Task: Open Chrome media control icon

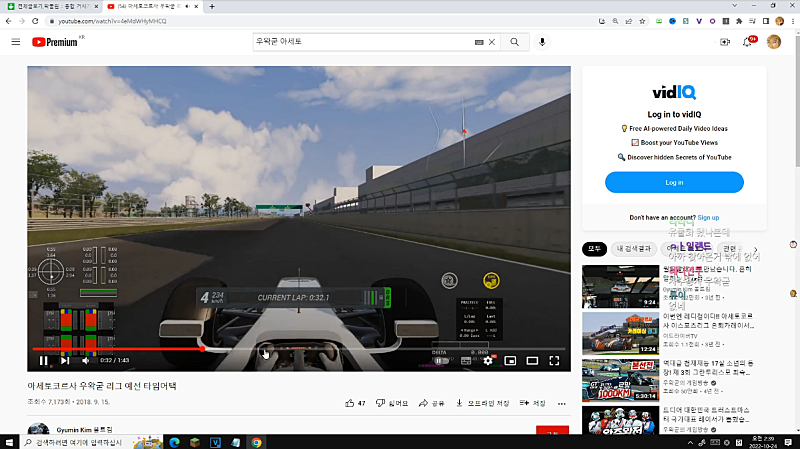Action: [x=752, y=21]
